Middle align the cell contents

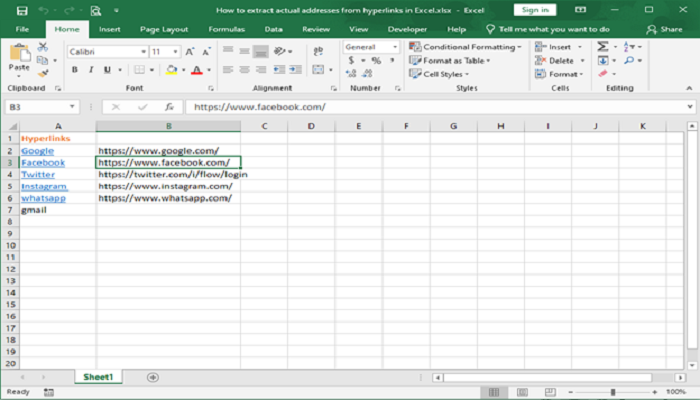244,51
